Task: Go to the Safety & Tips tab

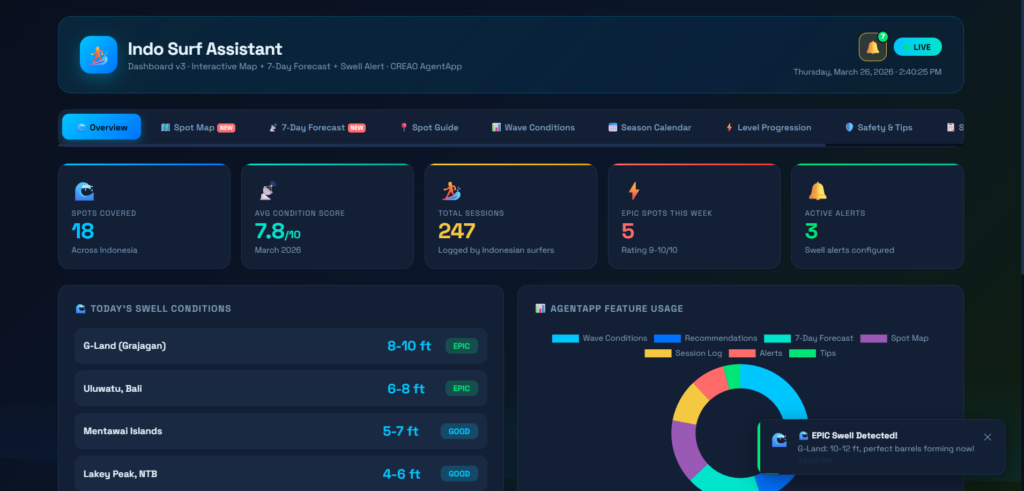Action: (x=878, y=128)
